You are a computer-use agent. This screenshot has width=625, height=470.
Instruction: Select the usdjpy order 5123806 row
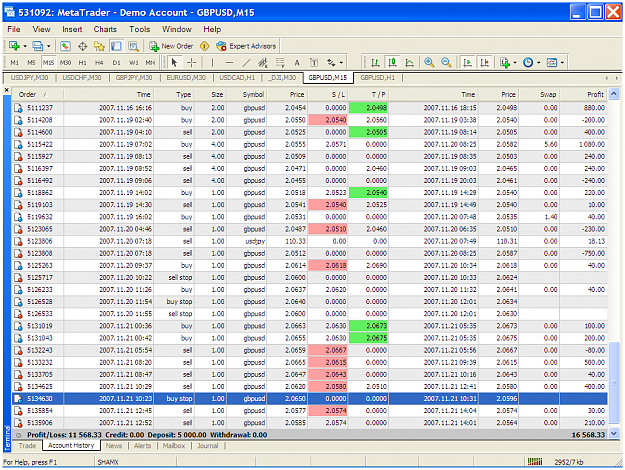click(x=310, y=242)
